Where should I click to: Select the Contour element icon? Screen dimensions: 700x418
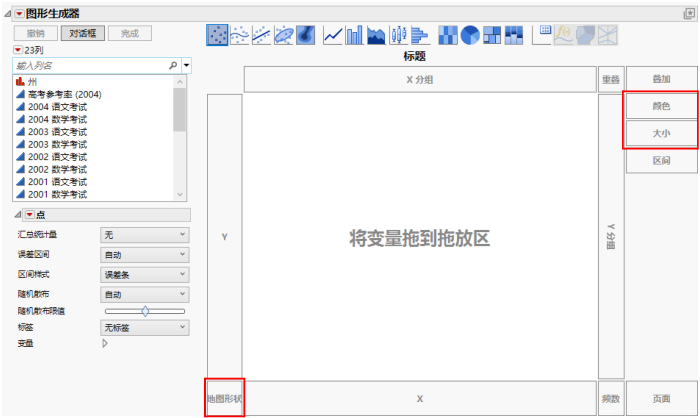[x=305, y=35]
